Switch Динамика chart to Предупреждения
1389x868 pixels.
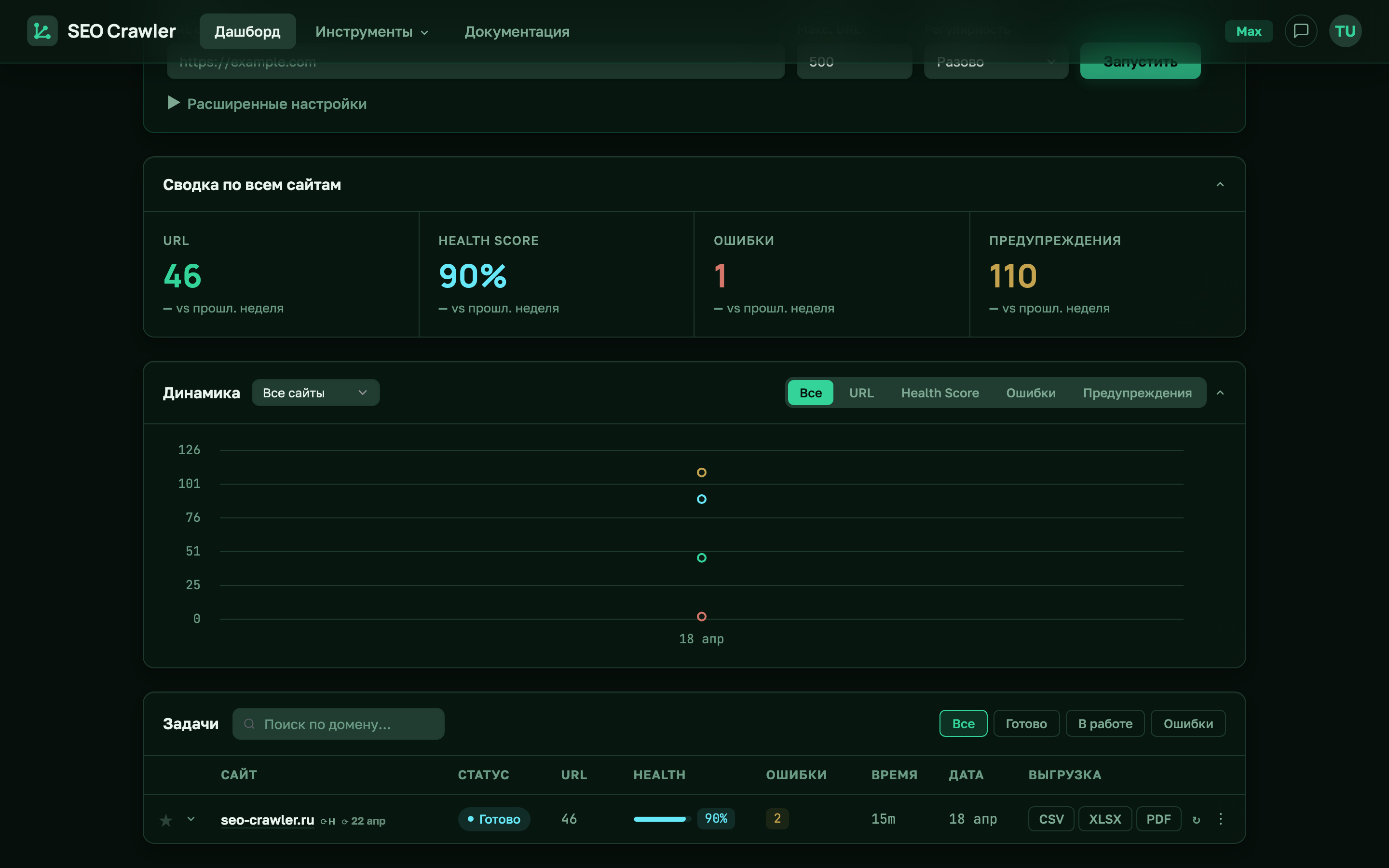click(1137, 393)
